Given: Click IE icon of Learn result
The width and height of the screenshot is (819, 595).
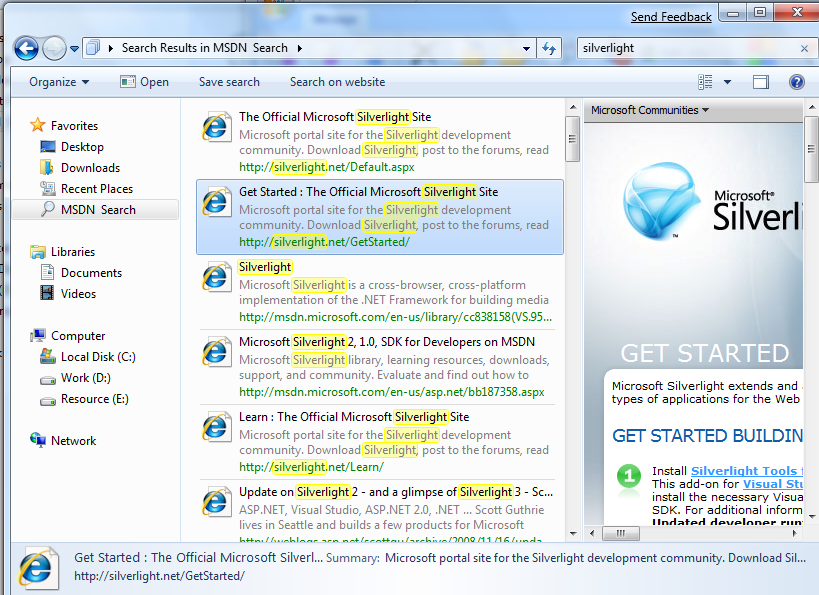Looking at the screenshot, I should [x=216, y=427].
